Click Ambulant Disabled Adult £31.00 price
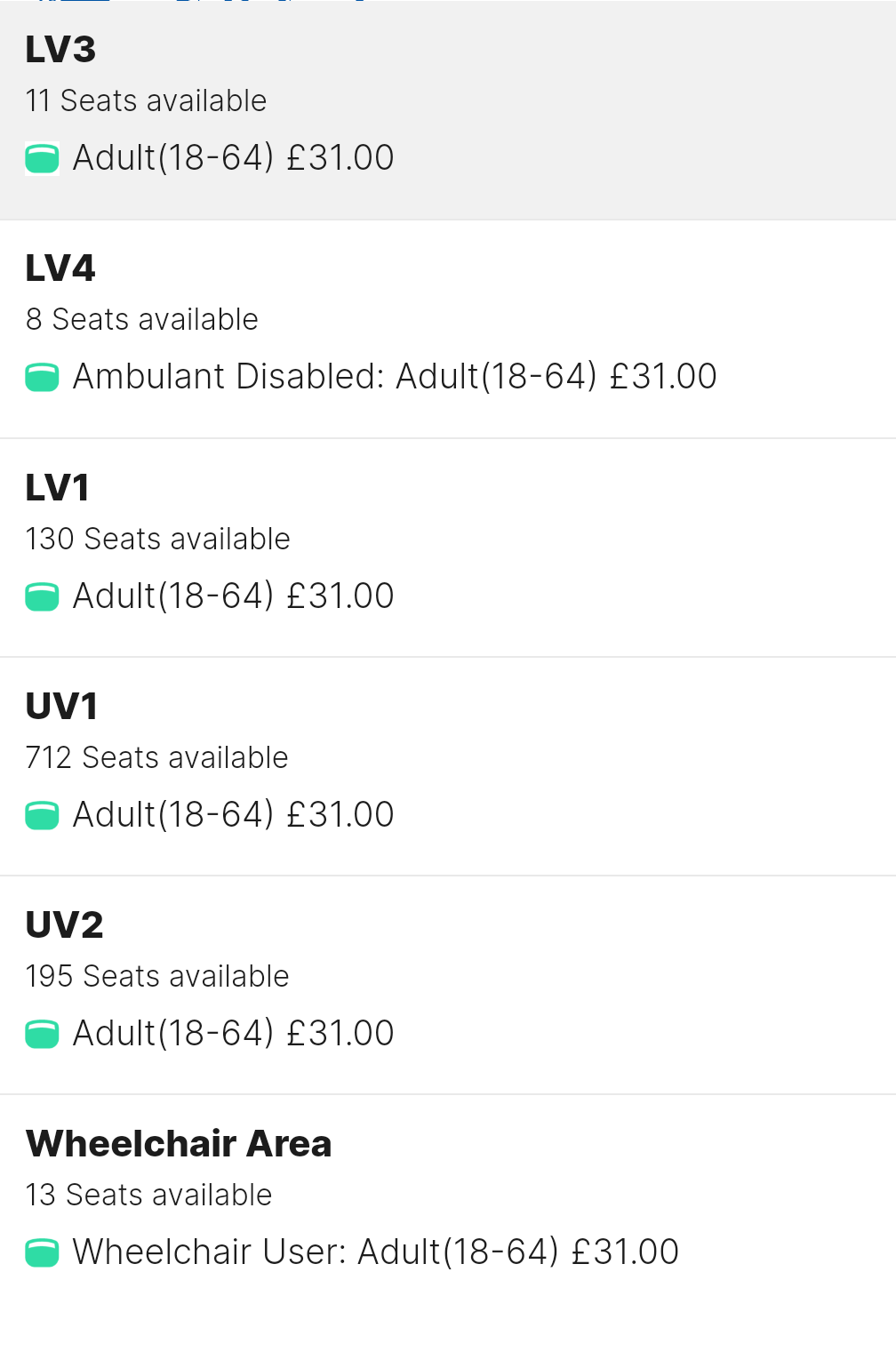Image resolution: width=896 pixels, height=1368 pixels. pyautogui.click(x=395, y=377)
